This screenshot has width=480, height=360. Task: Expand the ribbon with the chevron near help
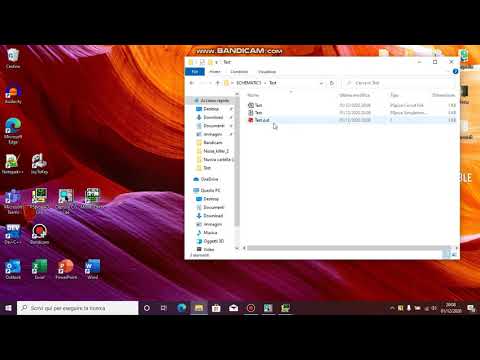pyautogui.click(x=448, y=72)
